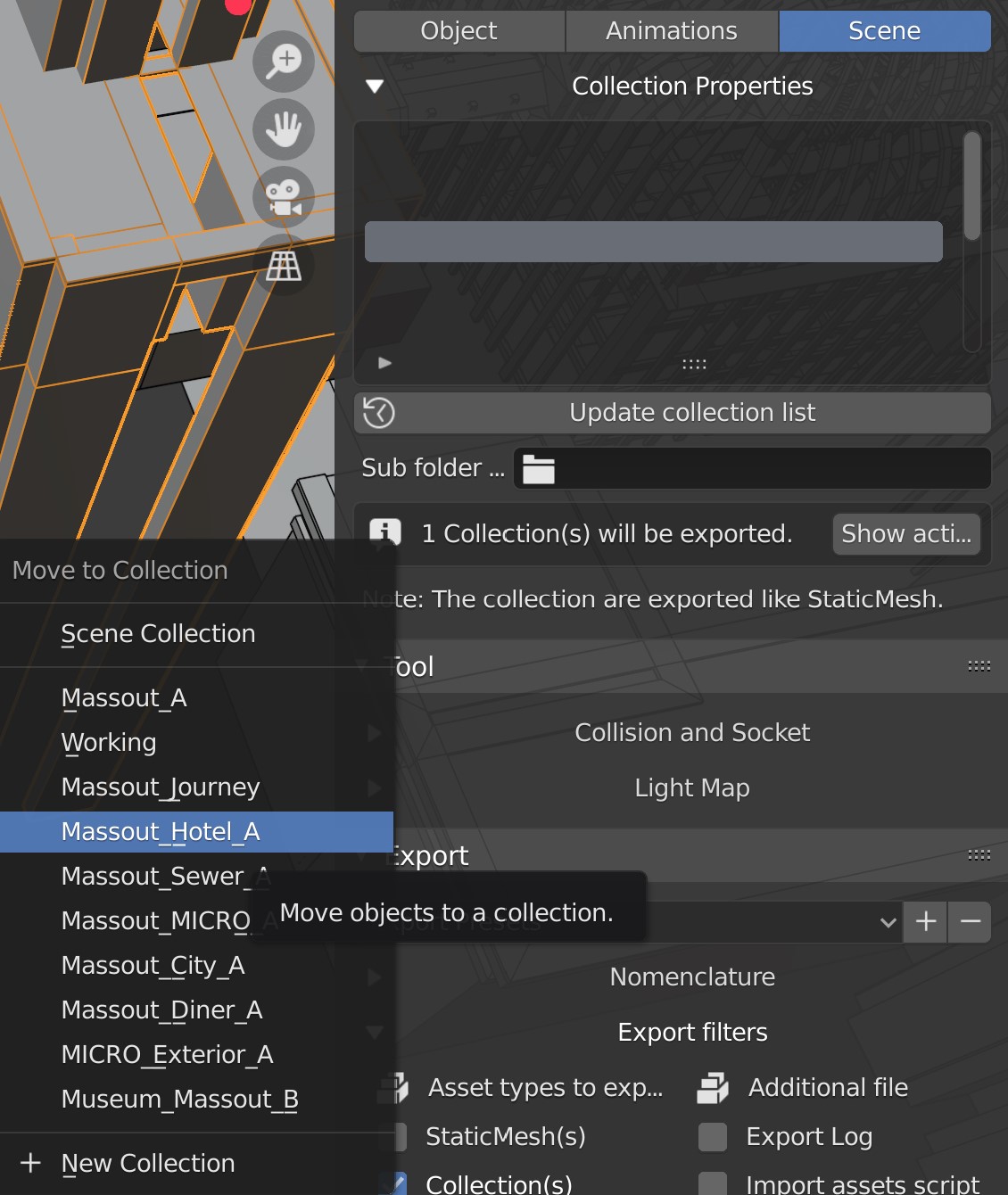Image resolution: width=1008 pixels, height=1195 pixels.
Task: Click the Additional file icon
Action: pos(713,1087)
